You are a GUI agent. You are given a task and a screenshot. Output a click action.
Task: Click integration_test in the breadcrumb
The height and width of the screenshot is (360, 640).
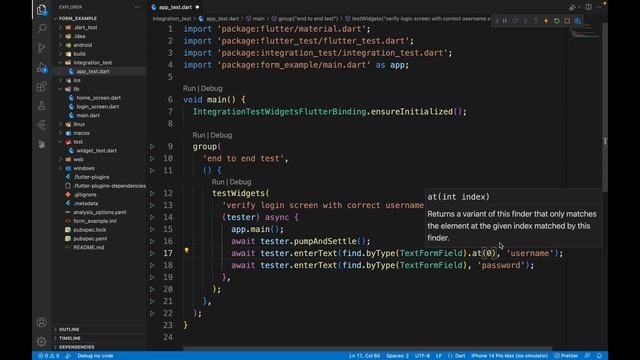(172, 19)
